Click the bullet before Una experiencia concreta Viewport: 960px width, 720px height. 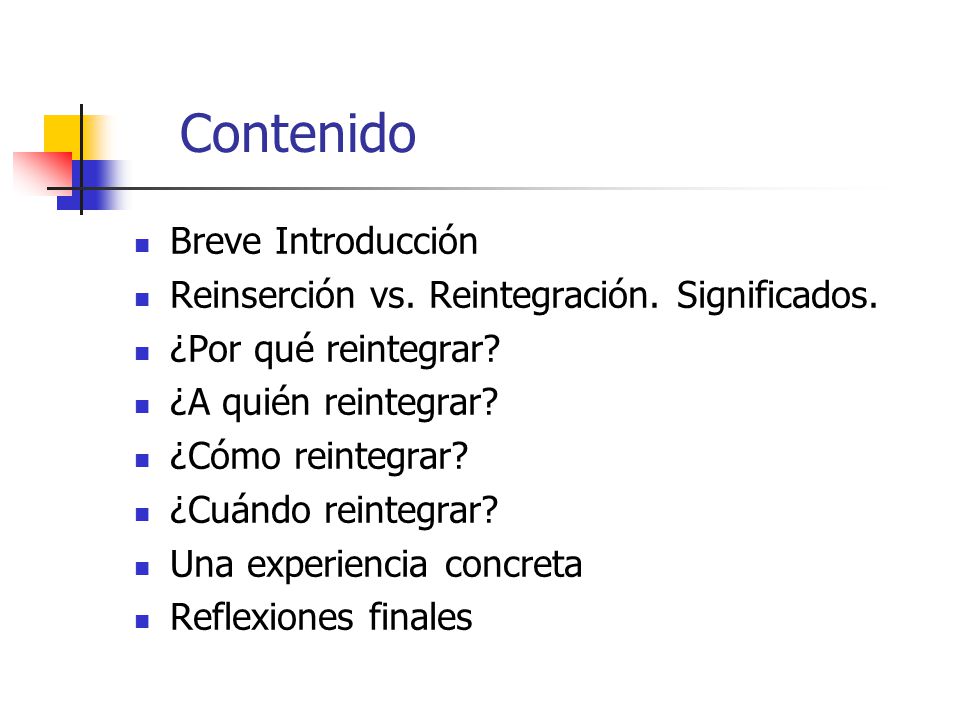tap(142, 568)
